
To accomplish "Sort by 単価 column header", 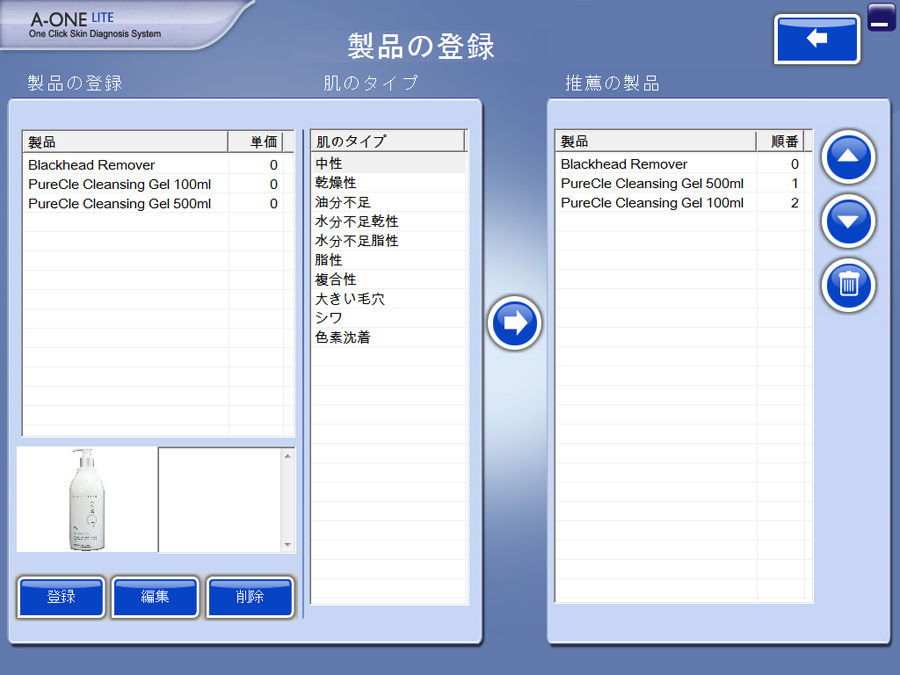I will [255, 142].
